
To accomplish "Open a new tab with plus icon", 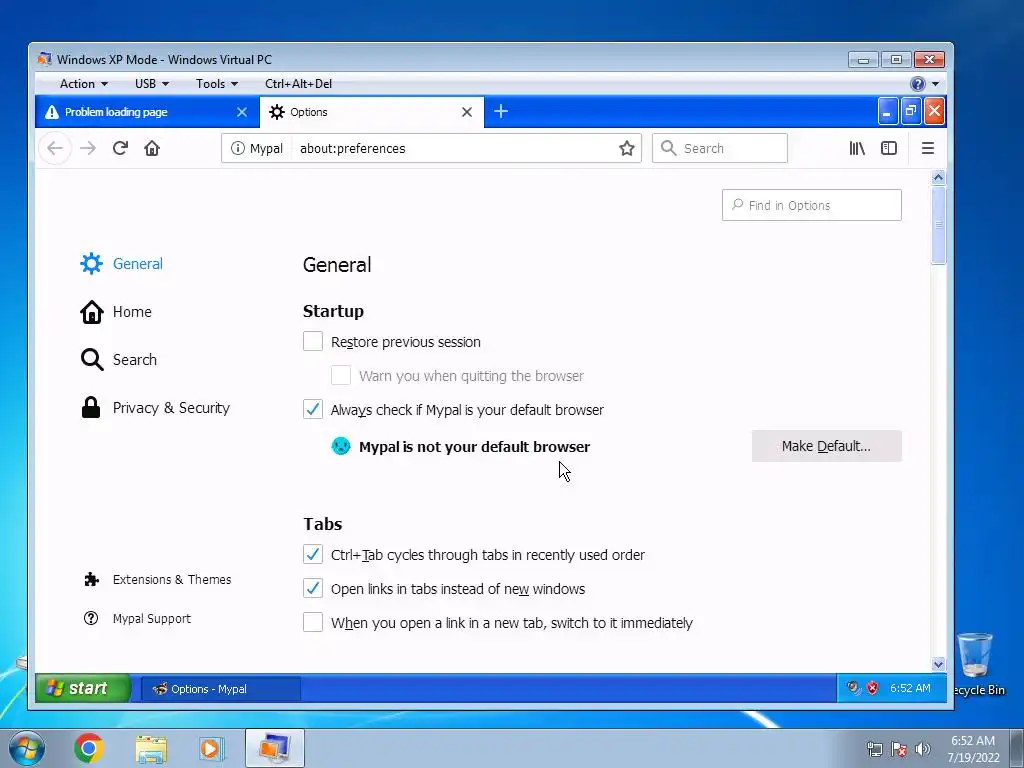I will pyautogui.click(x=501, y=112).
